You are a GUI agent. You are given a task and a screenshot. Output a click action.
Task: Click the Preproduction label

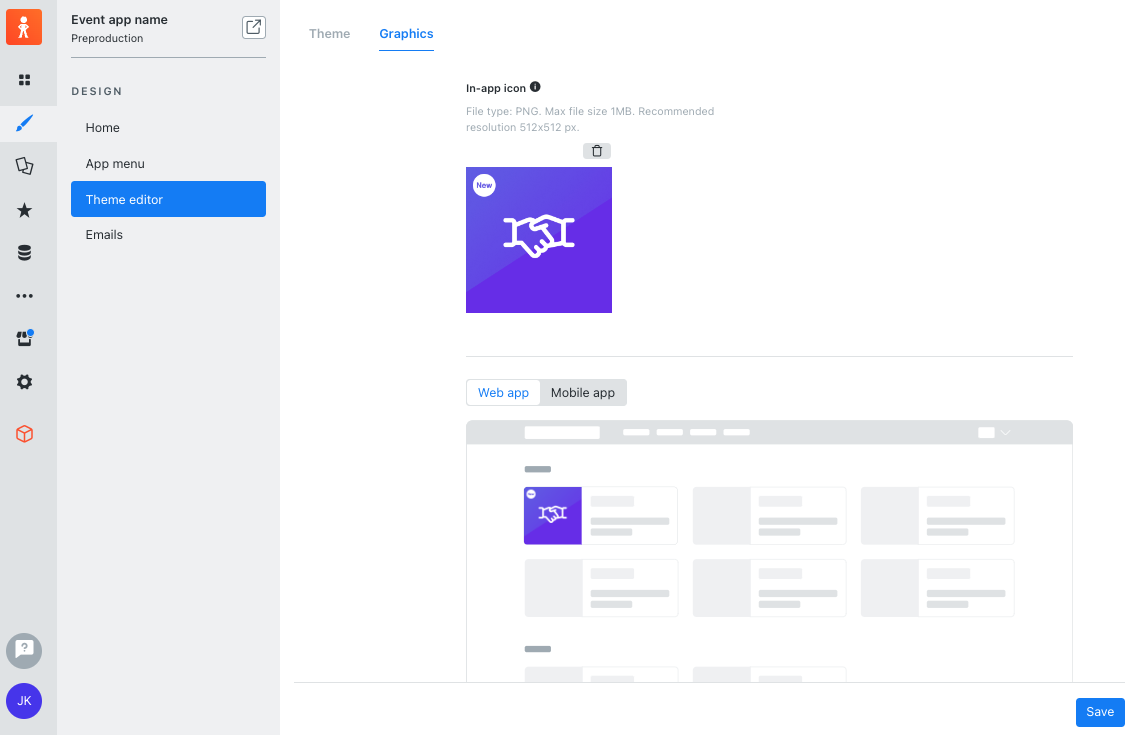point(107,38)
